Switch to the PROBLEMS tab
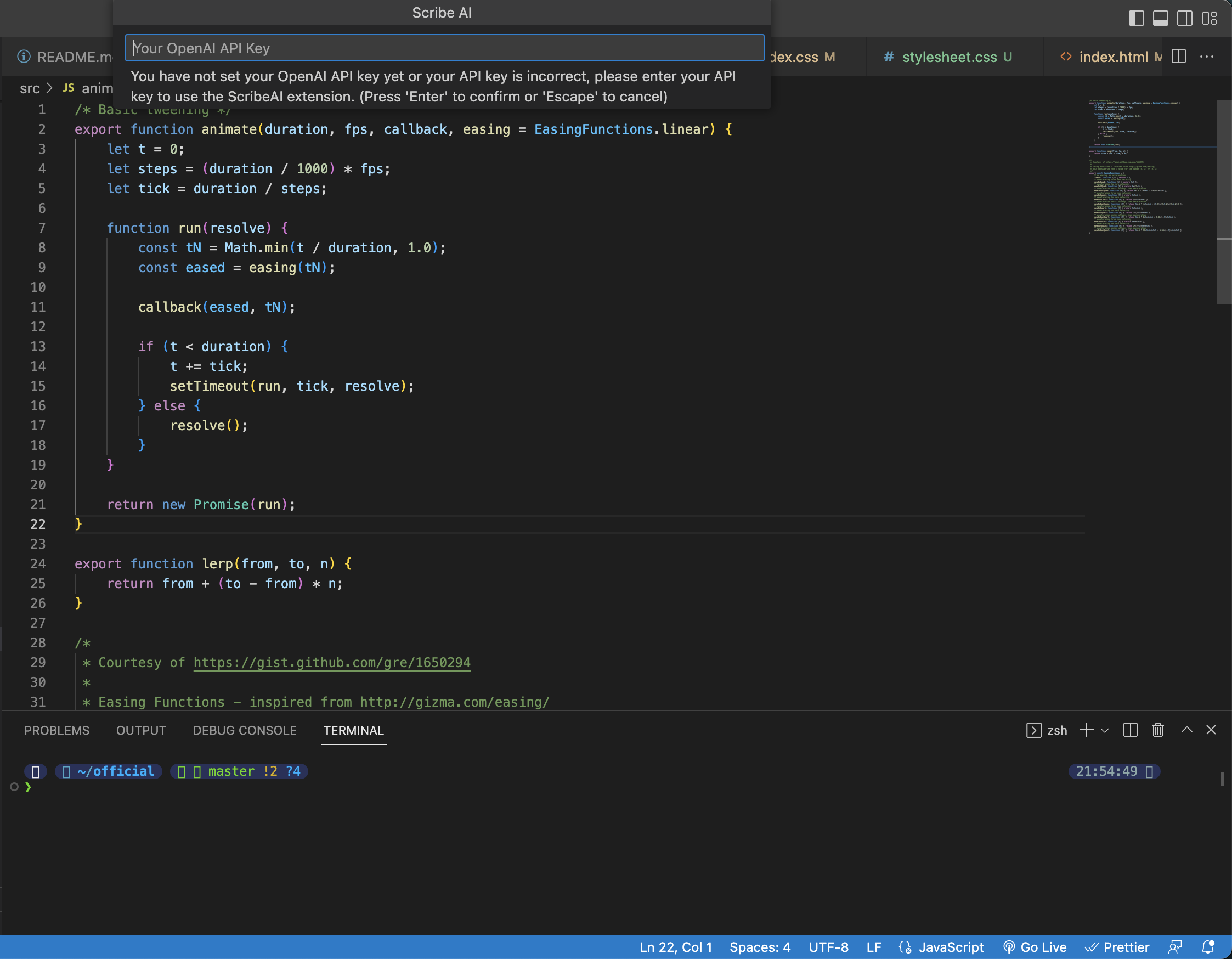Screen dimensions: 1232x959 point(56,730)
